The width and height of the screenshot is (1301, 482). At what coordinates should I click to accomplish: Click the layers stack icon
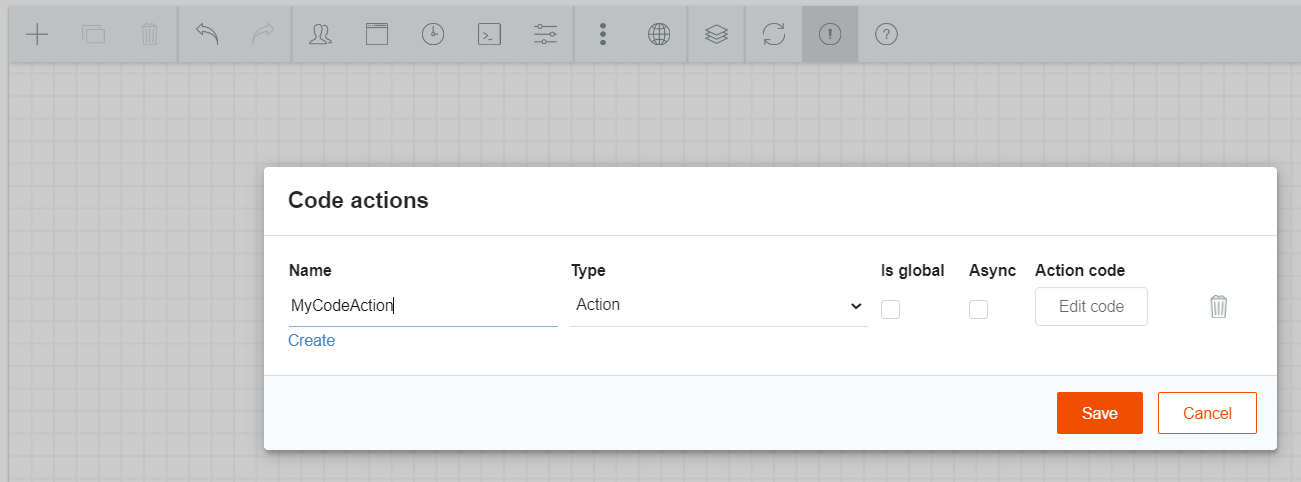point(716,34)
